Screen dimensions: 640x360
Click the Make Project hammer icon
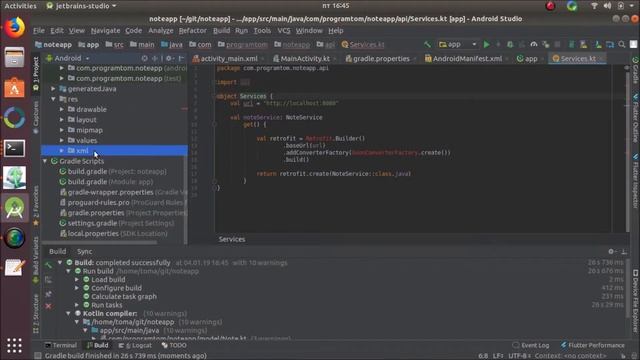pyautogui.click(x=427, y=44)
